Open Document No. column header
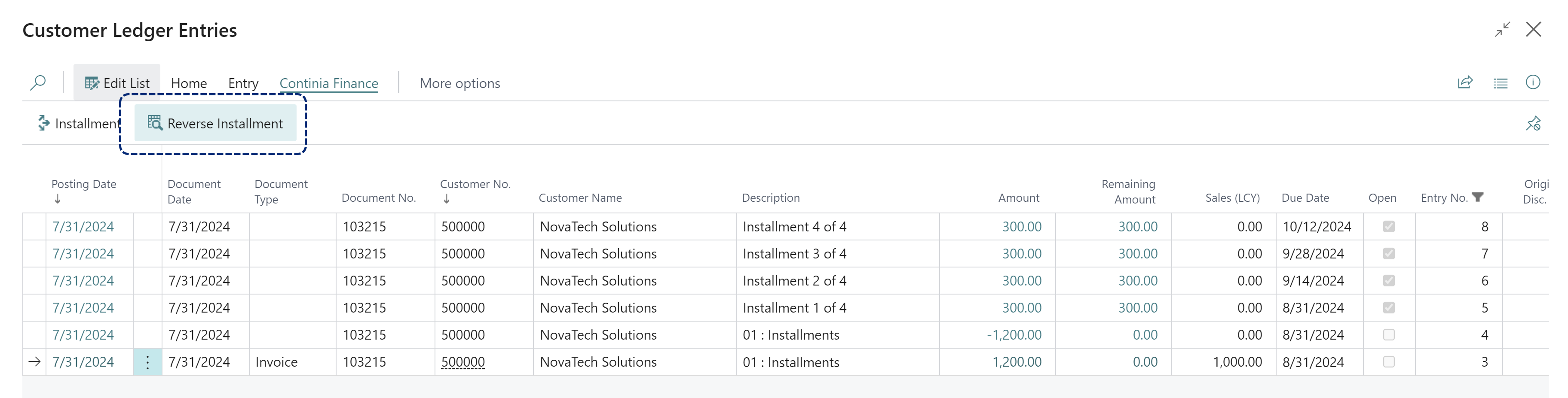The height and width of the screenshot is (398, 1568). tap(379, 197)
